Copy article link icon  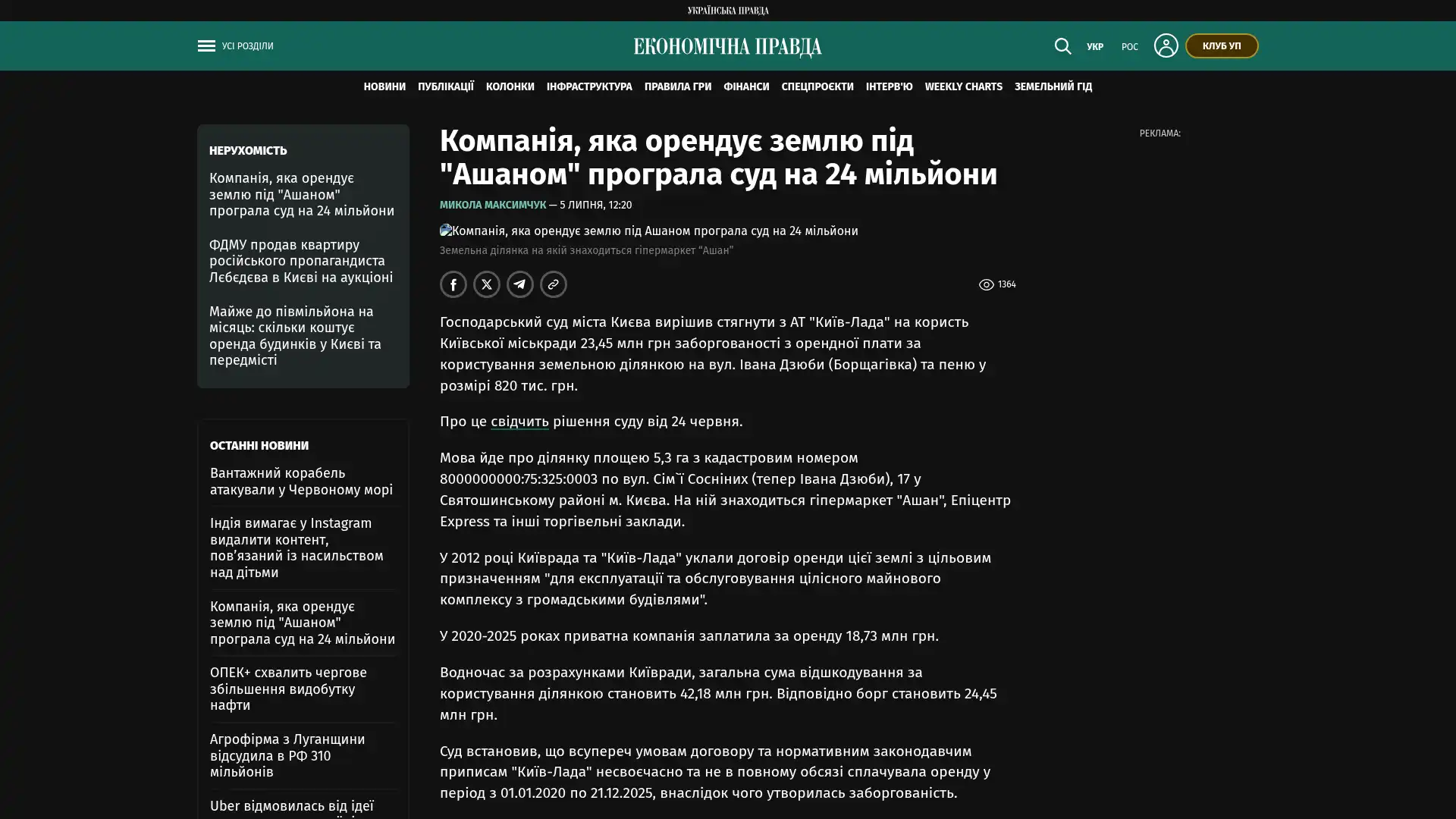coord(554,284)
